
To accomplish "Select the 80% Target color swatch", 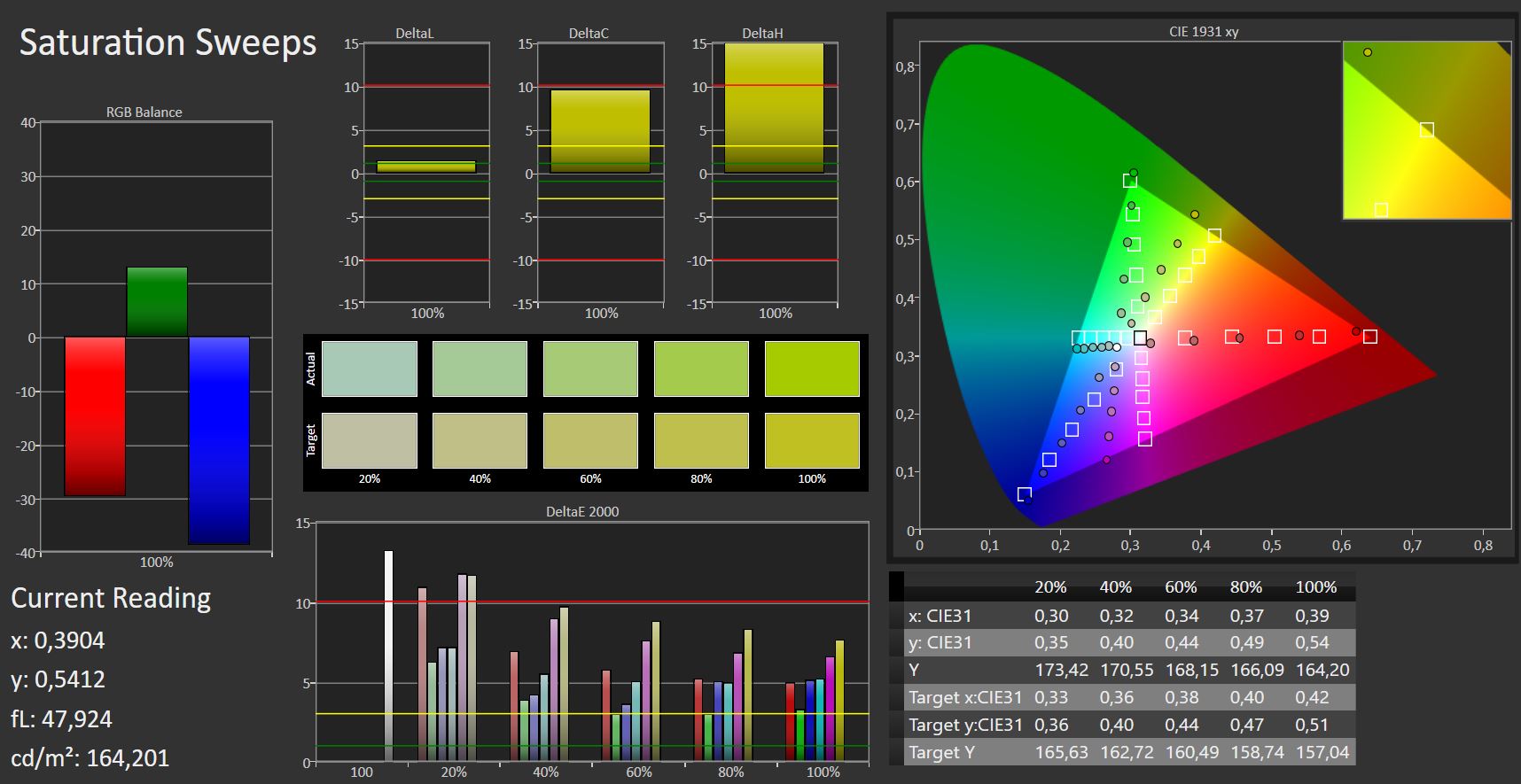I will click(x=701, y=440).
